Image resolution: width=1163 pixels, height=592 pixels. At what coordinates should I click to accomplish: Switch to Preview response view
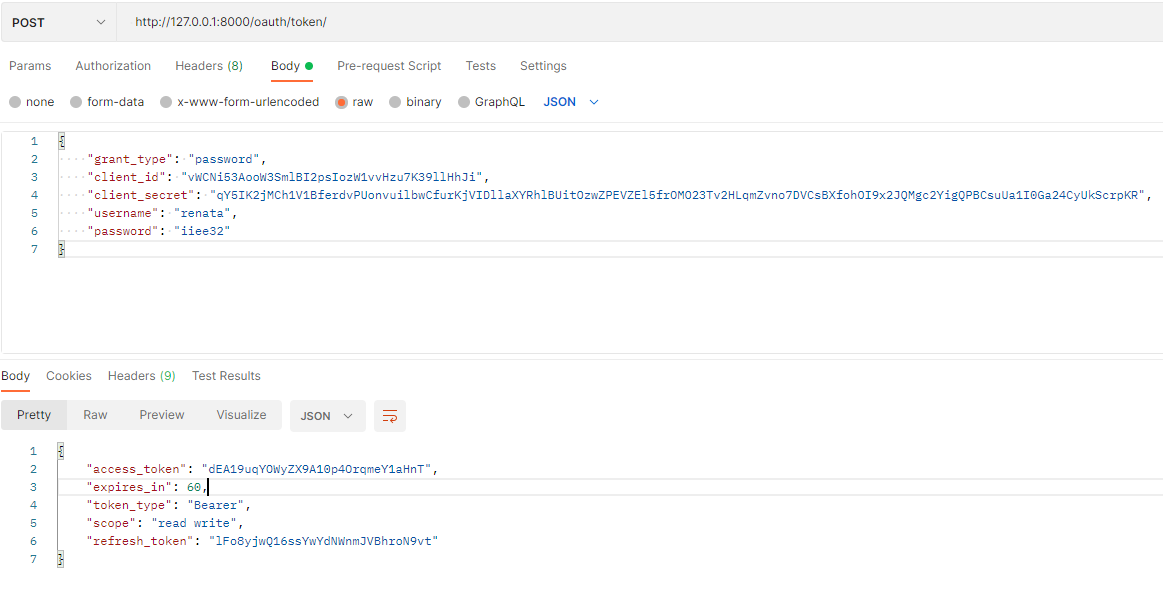pyautogui.click(x=162, y=415)
